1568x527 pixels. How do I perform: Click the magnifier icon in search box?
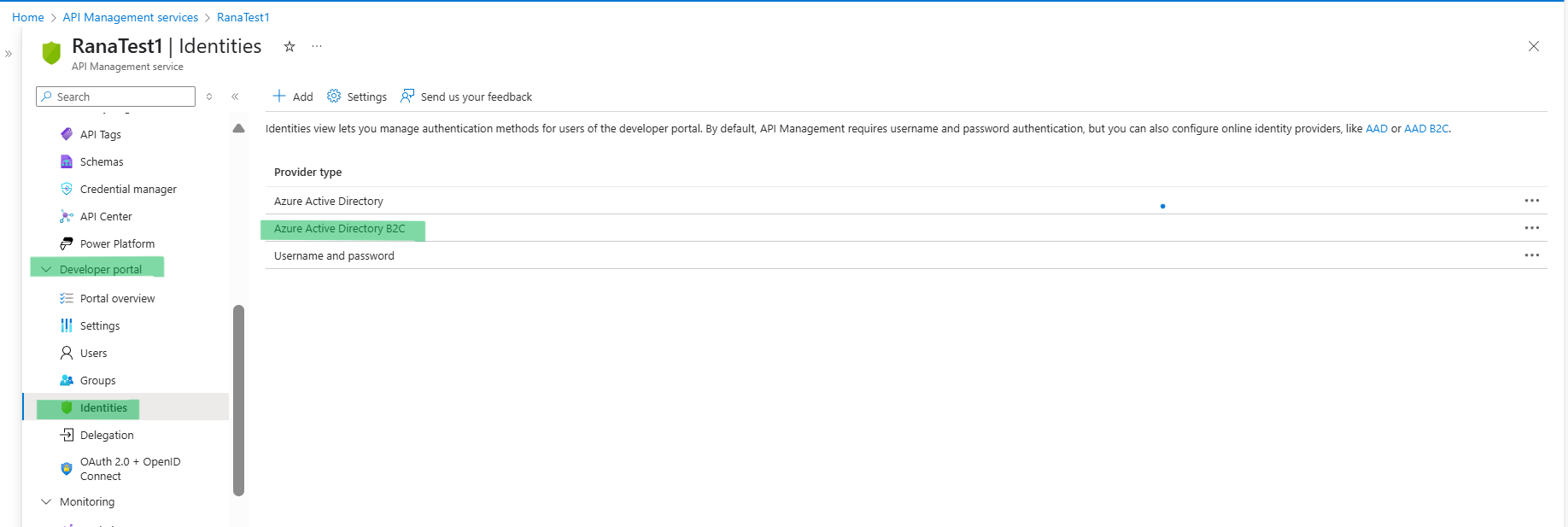(47, 97)
